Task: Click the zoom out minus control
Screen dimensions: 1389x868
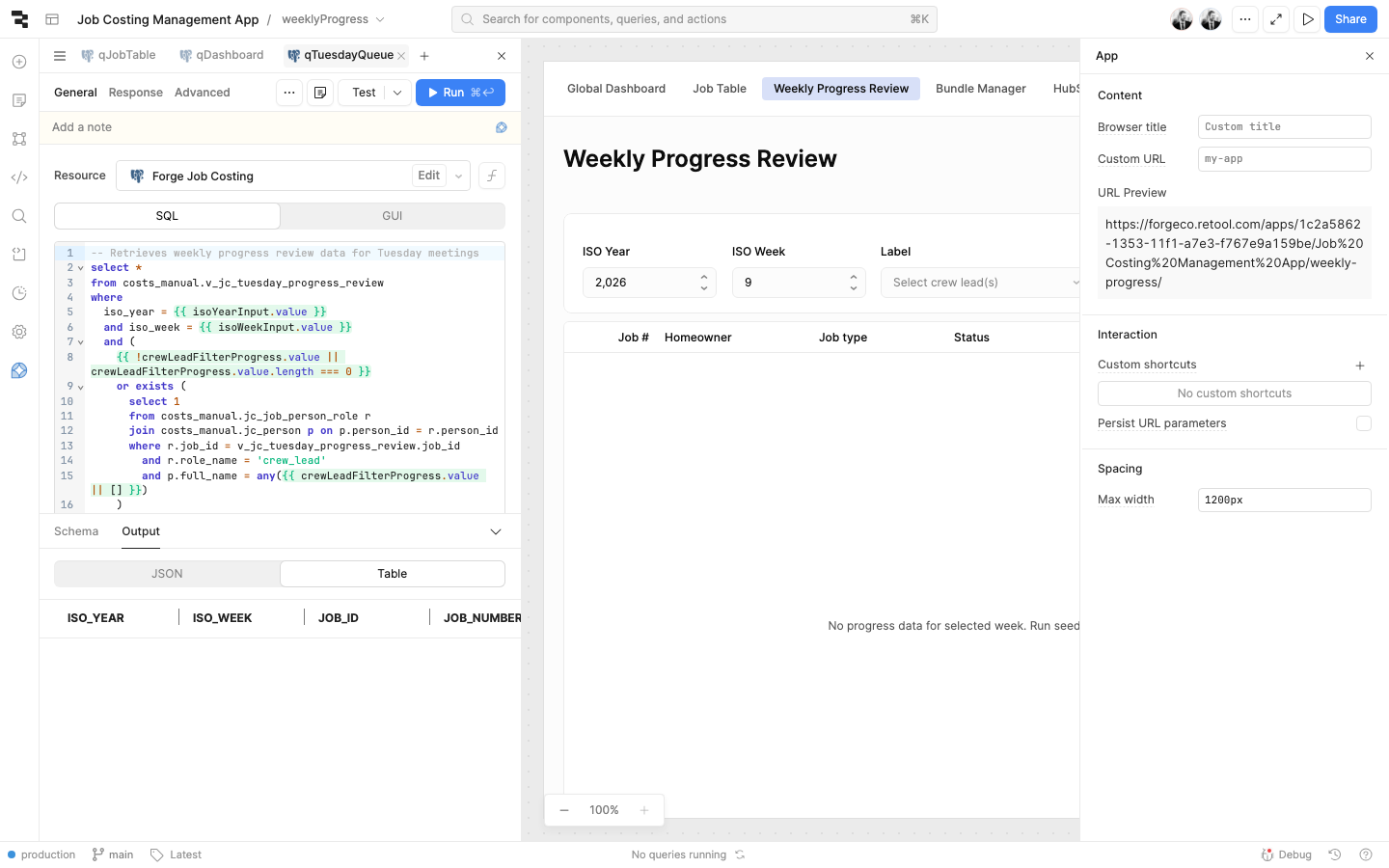Action: coord(564,810)
